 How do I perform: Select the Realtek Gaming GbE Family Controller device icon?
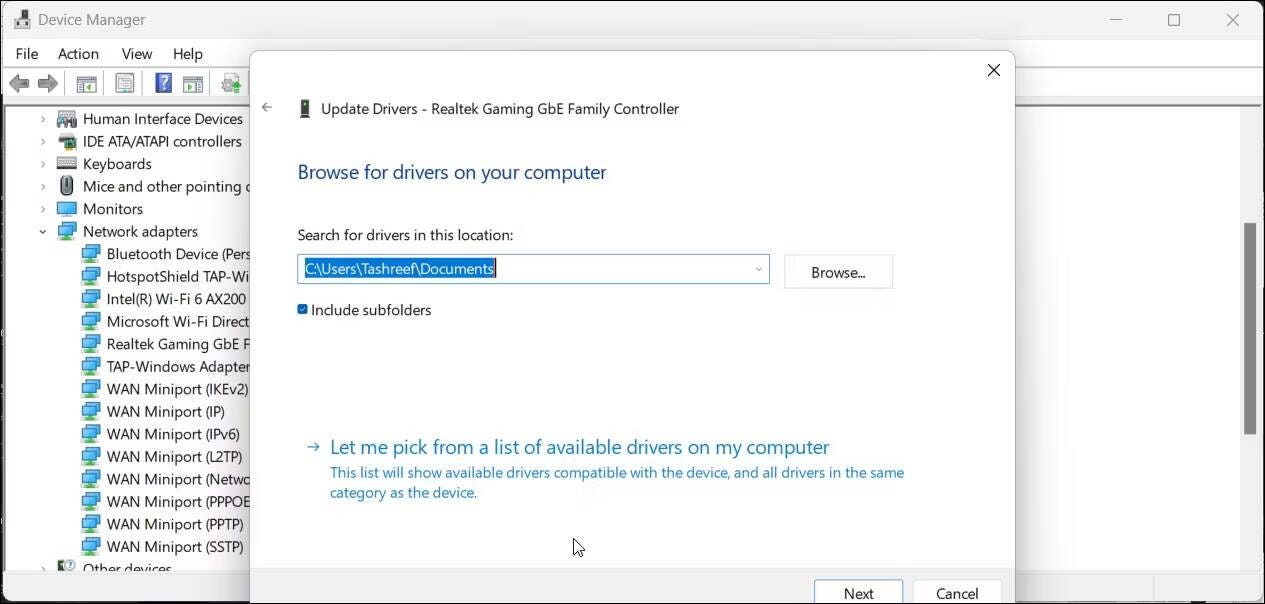pyautogui.click(x=93, y=343)
